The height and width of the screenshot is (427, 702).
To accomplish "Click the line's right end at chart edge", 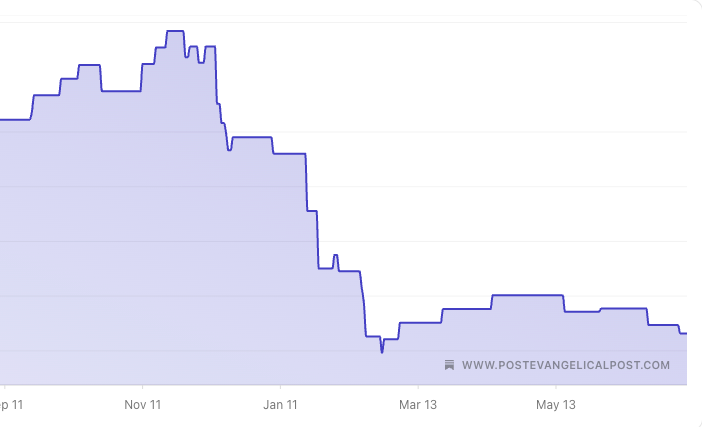I will point(686,334).
